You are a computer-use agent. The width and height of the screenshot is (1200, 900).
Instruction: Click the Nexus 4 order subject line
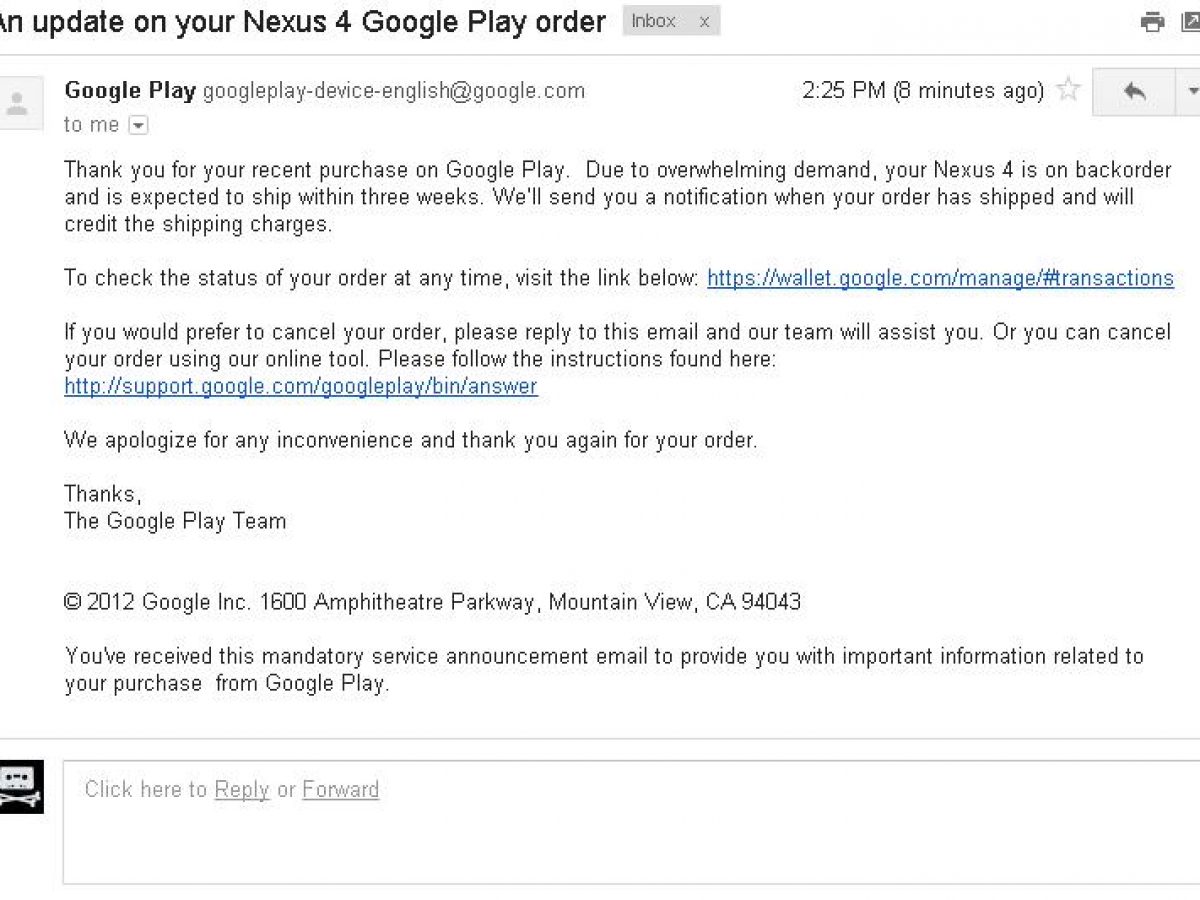pos(300,22)
